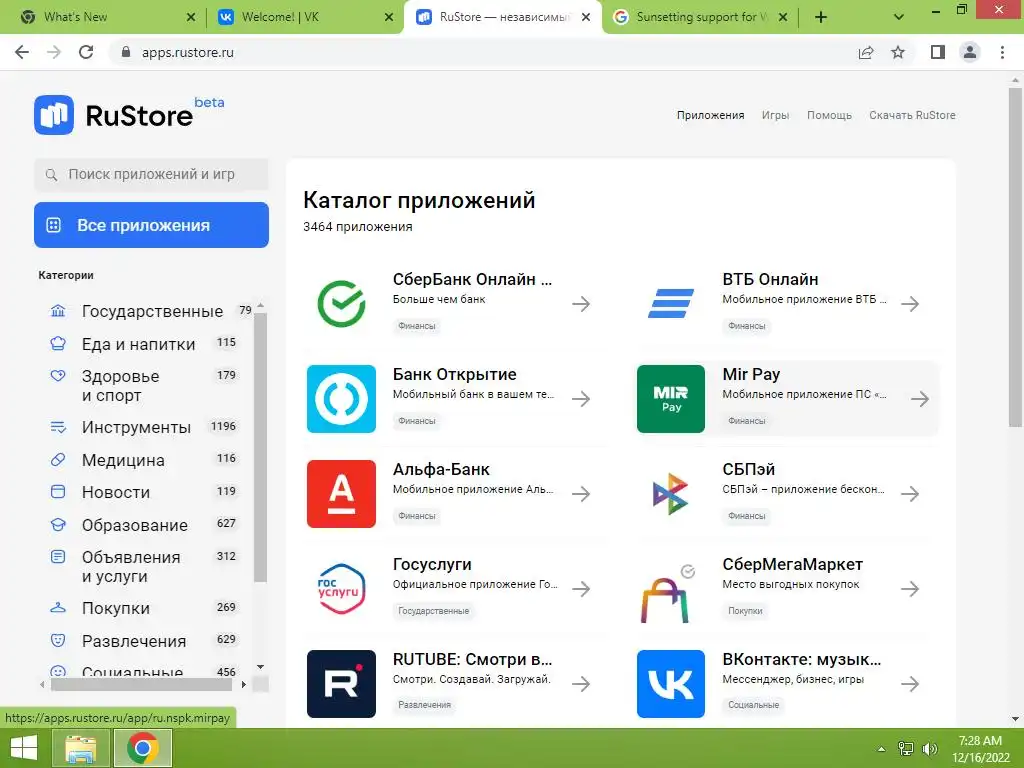Click the category list horizontal scrollbar
Viewport: 1024px width, 768px height.
click(141, 684)
